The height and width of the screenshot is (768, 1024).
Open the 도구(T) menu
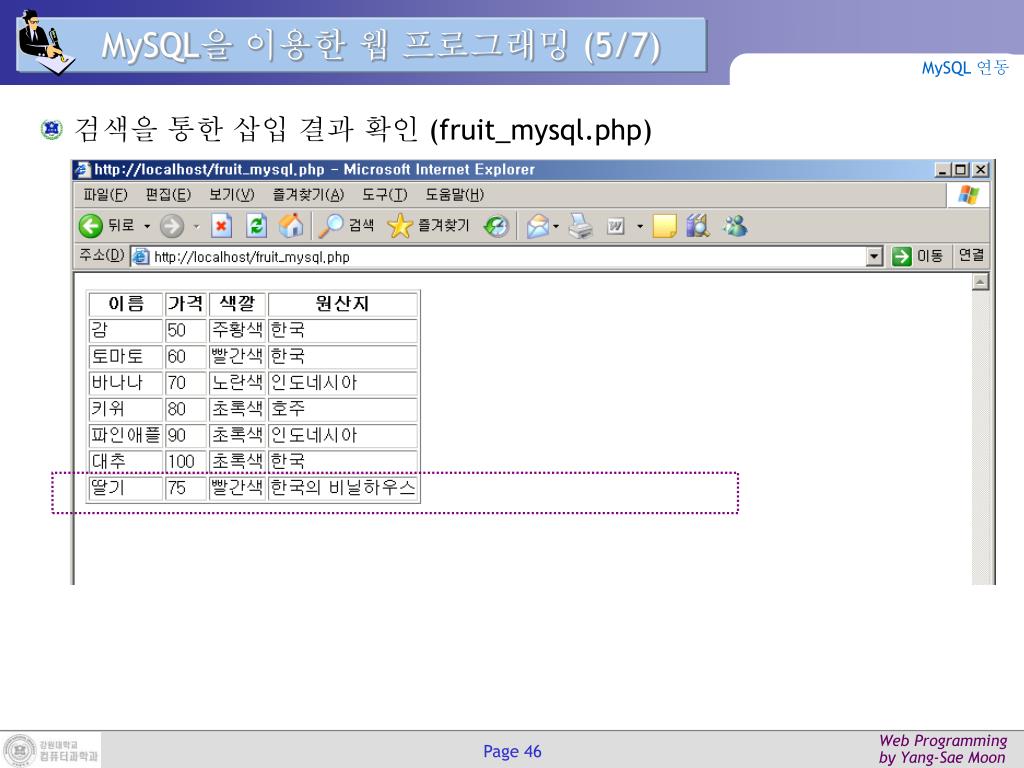(385, 195)
